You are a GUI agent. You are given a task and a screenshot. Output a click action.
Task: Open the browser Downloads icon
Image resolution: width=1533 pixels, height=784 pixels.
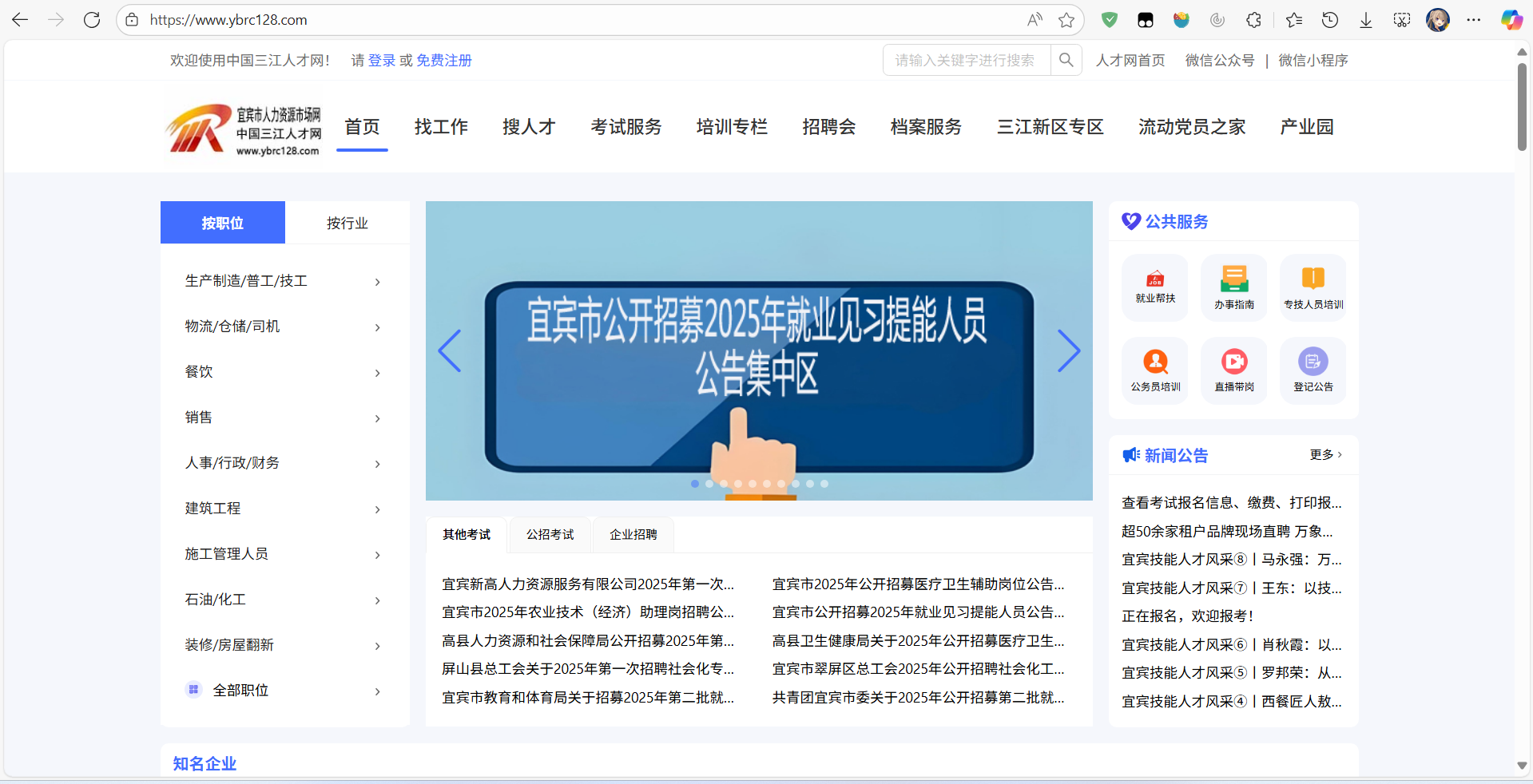coord(1364,19)
